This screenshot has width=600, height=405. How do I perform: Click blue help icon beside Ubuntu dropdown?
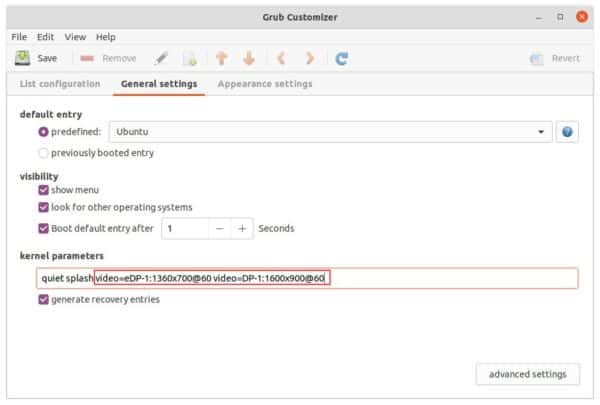[567, 132]
